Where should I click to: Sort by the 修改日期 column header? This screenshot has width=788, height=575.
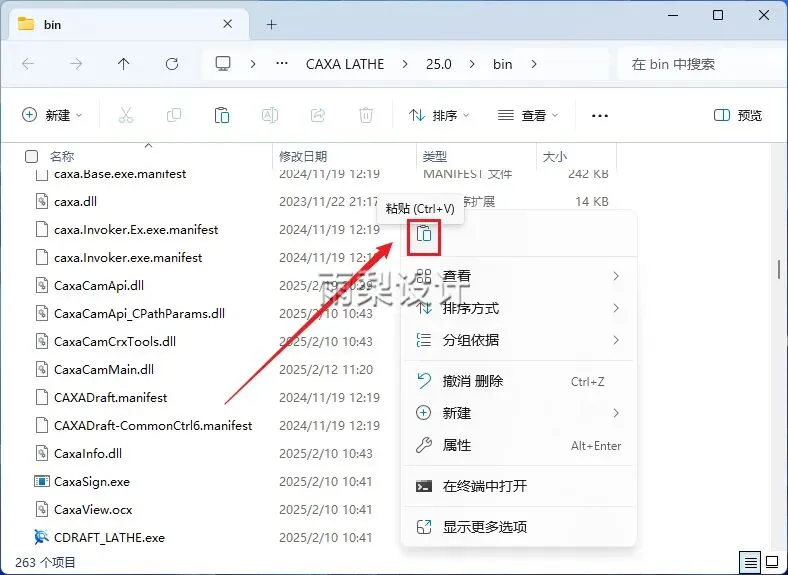[x=303, y=156]
